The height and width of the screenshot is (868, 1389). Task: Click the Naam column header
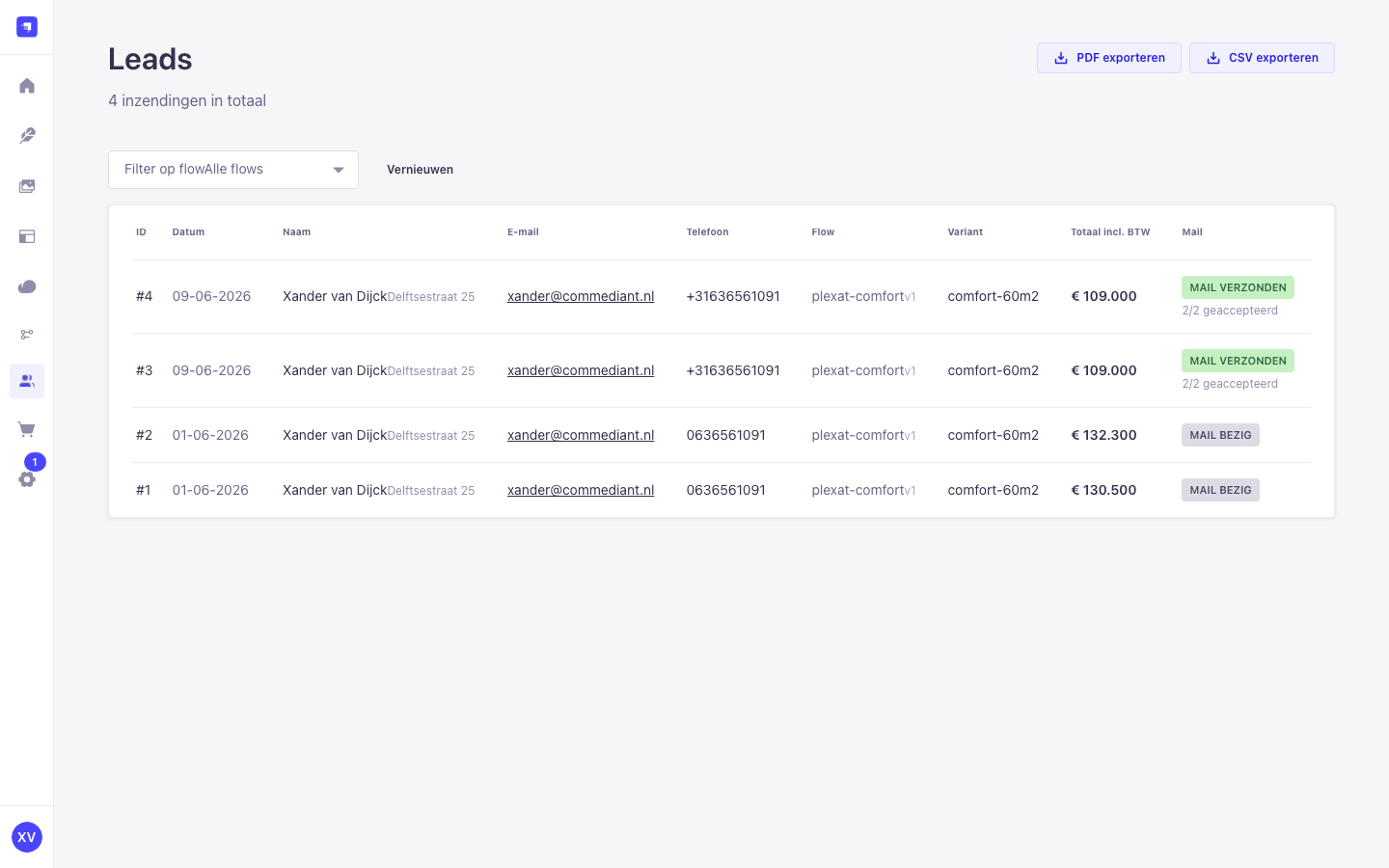tap(296, 232)
